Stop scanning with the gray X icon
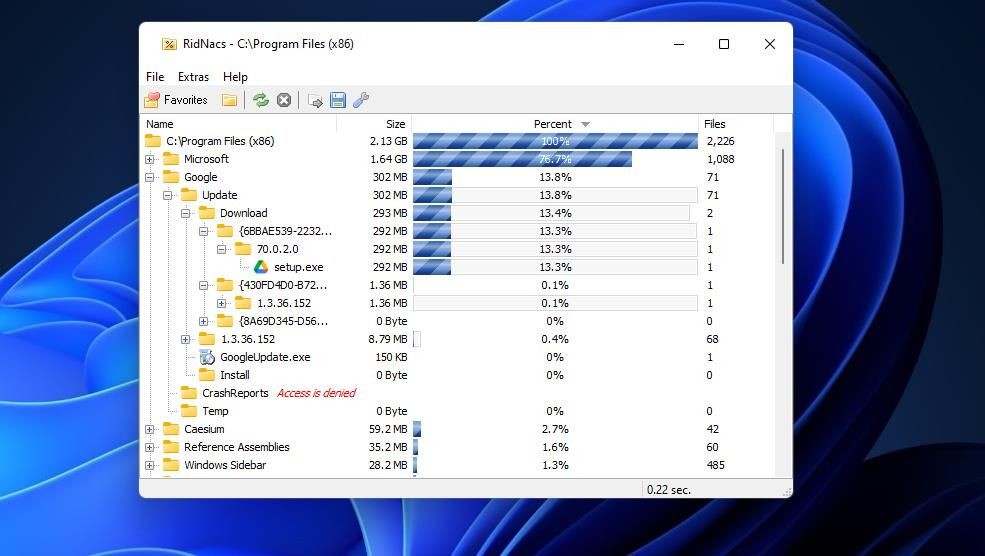This screenshot has width=985, height=556. click(x=284, y=100)
